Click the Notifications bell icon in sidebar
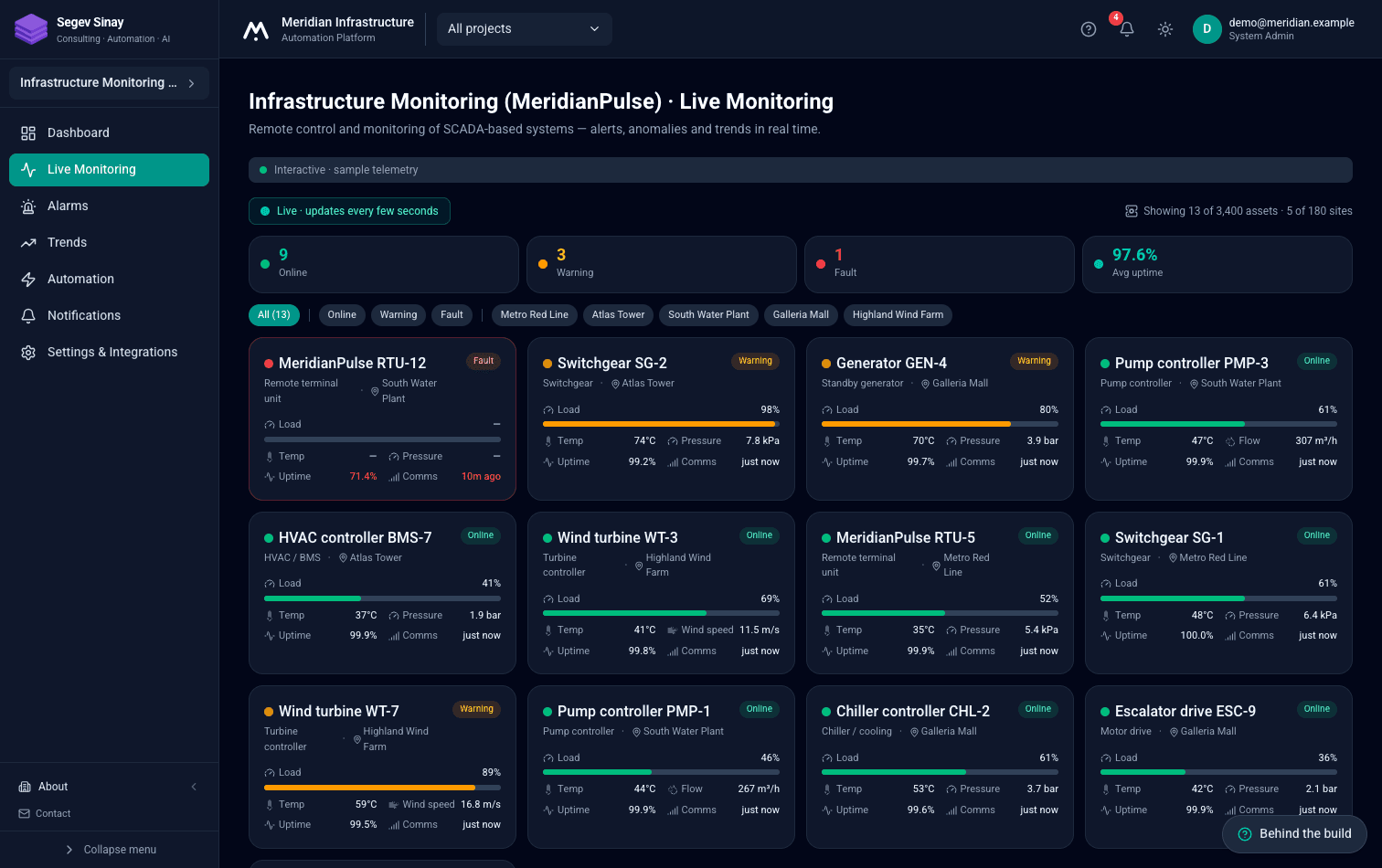 coord(28,316)
